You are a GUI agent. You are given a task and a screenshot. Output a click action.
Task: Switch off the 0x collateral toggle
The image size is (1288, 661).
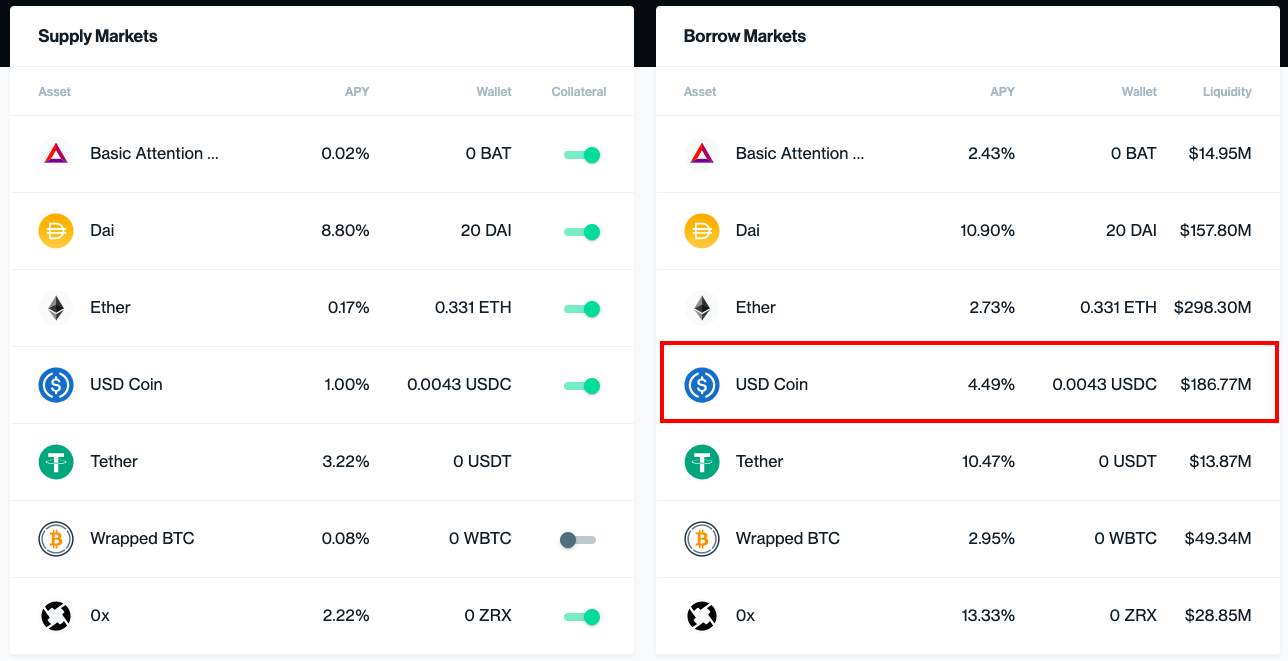click(x=581, y=617)
